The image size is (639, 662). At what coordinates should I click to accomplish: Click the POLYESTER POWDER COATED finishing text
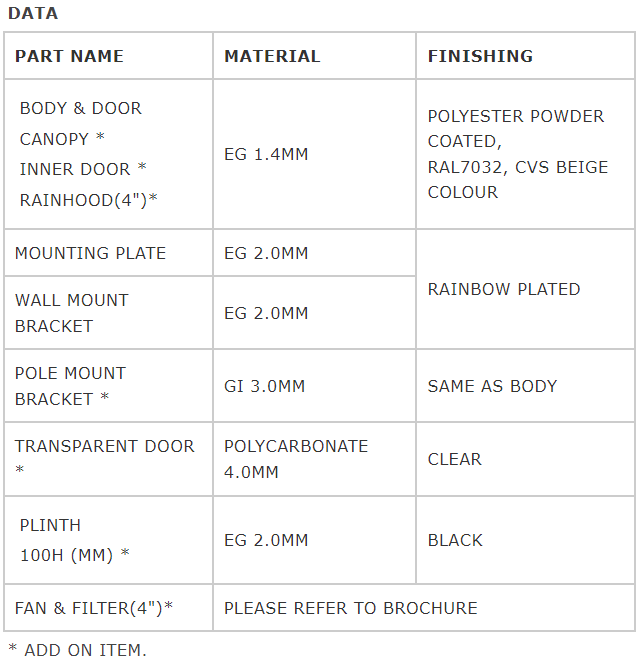tap(516, 129)
